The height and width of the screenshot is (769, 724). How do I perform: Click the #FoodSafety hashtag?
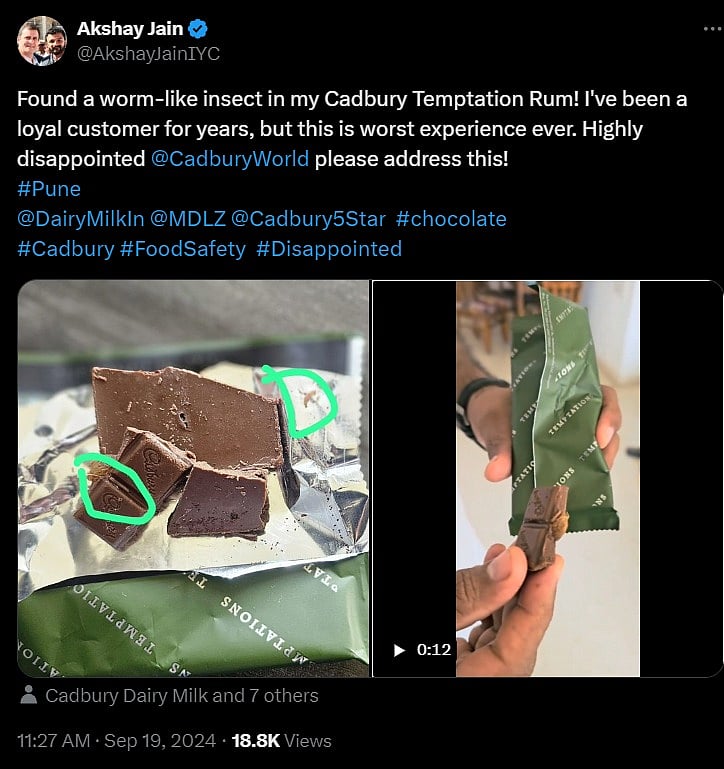pos(183,249)
